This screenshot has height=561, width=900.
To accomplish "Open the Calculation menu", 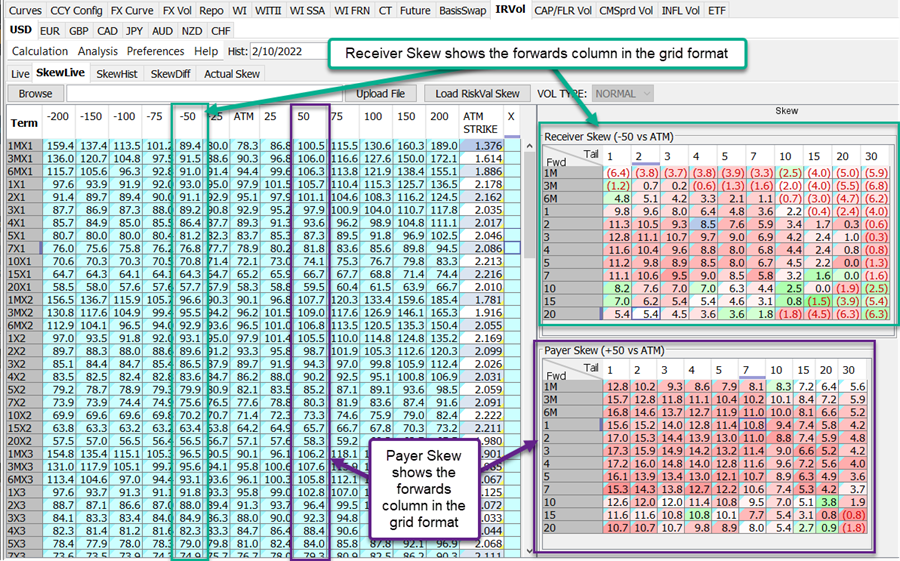I will 40,51.
